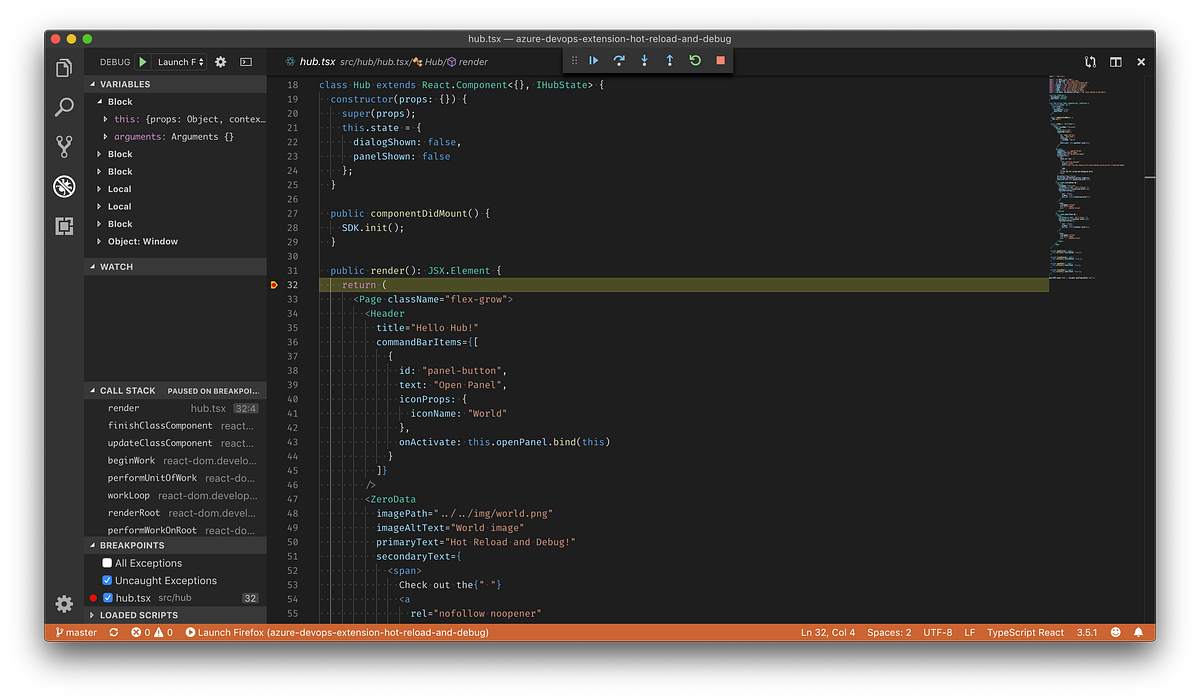1200x700 pixels.
Task: Click the Step Over debug icon
Action: coord(618,61)
